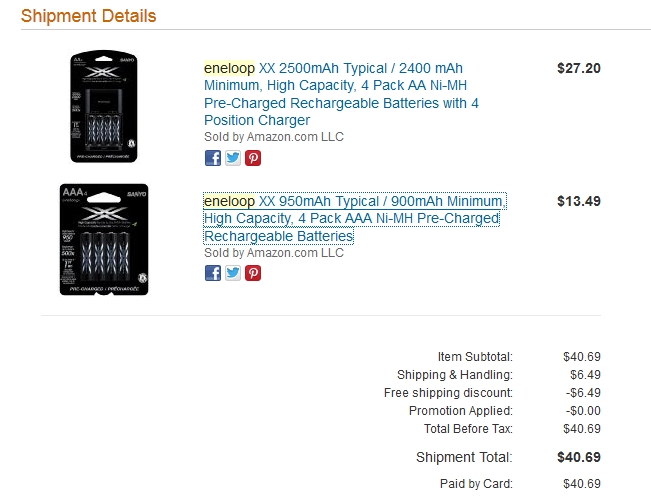651x497 pixels.
Task: Open the AA batteries with charger product image
Action: pos(104,107)
